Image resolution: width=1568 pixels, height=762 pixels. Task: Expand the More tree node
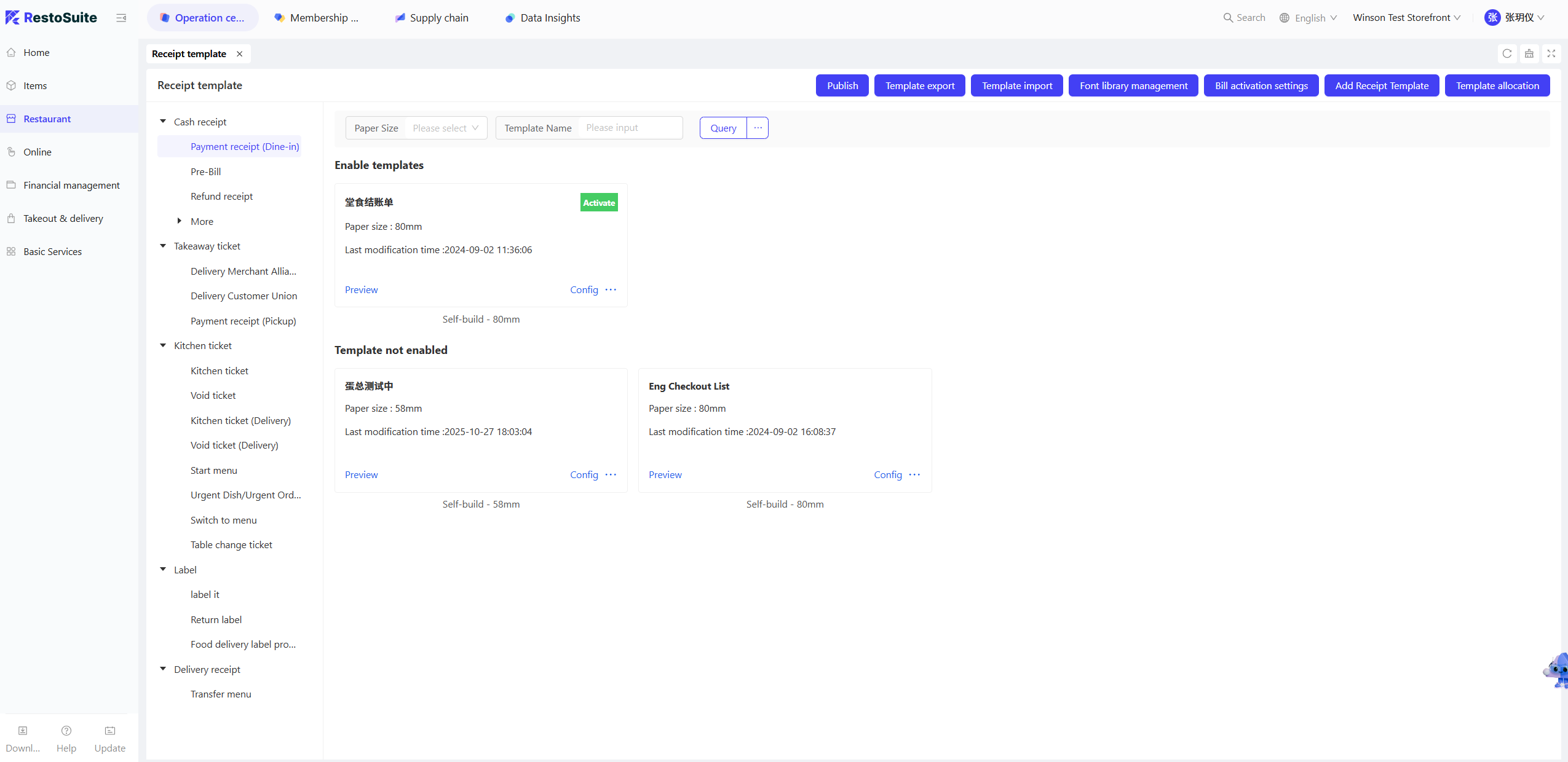[180, 221]
